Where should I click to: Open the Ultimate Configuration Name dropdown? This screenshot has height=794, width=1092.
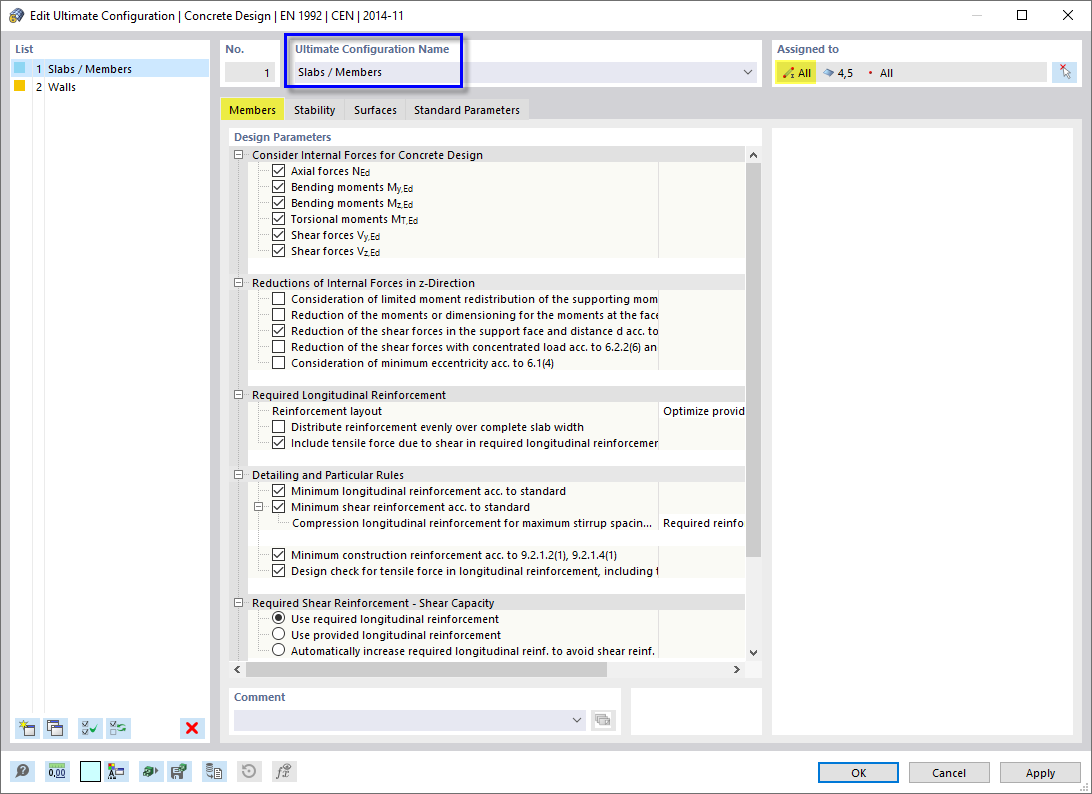click(x=747, y=72)
